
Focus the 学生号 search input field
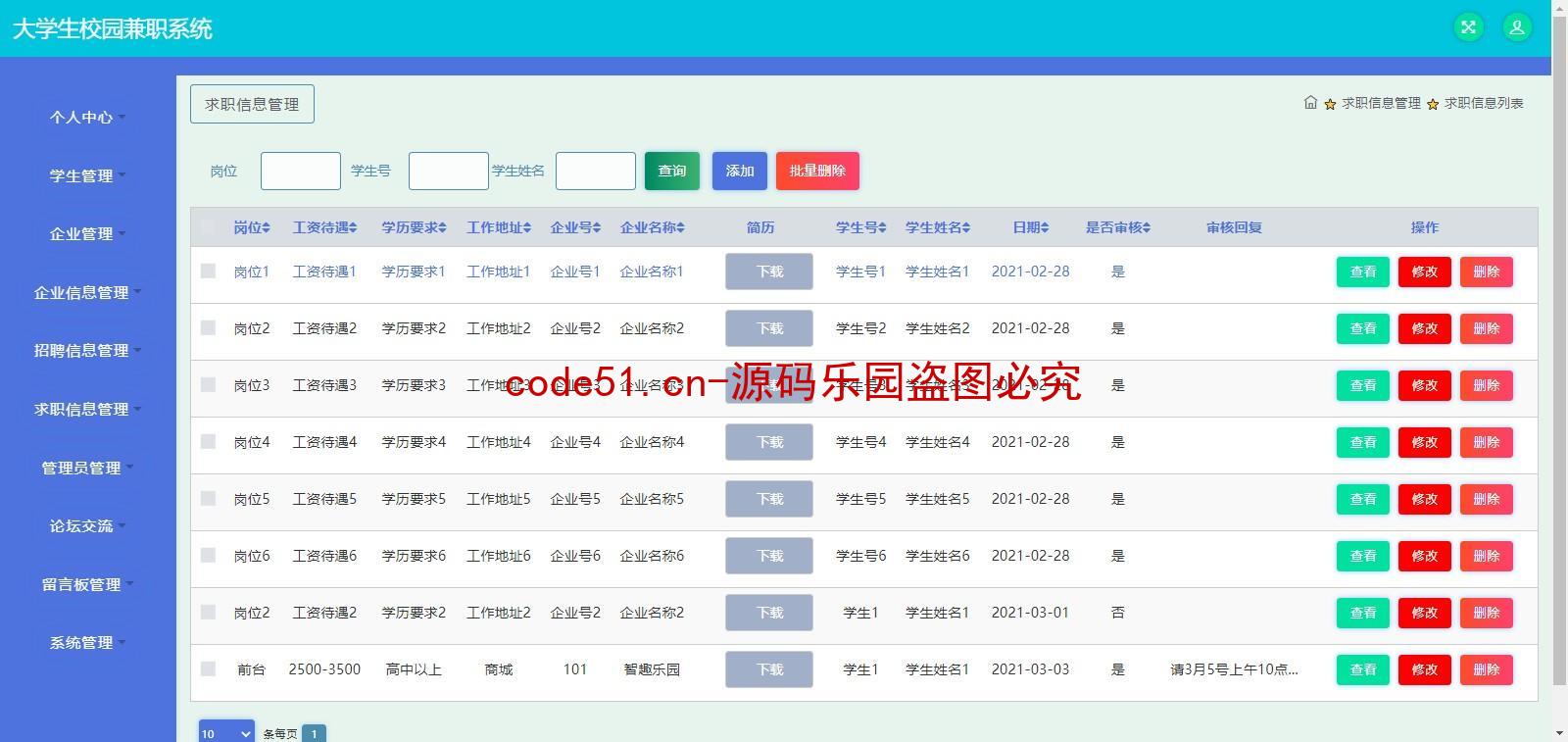449,171
